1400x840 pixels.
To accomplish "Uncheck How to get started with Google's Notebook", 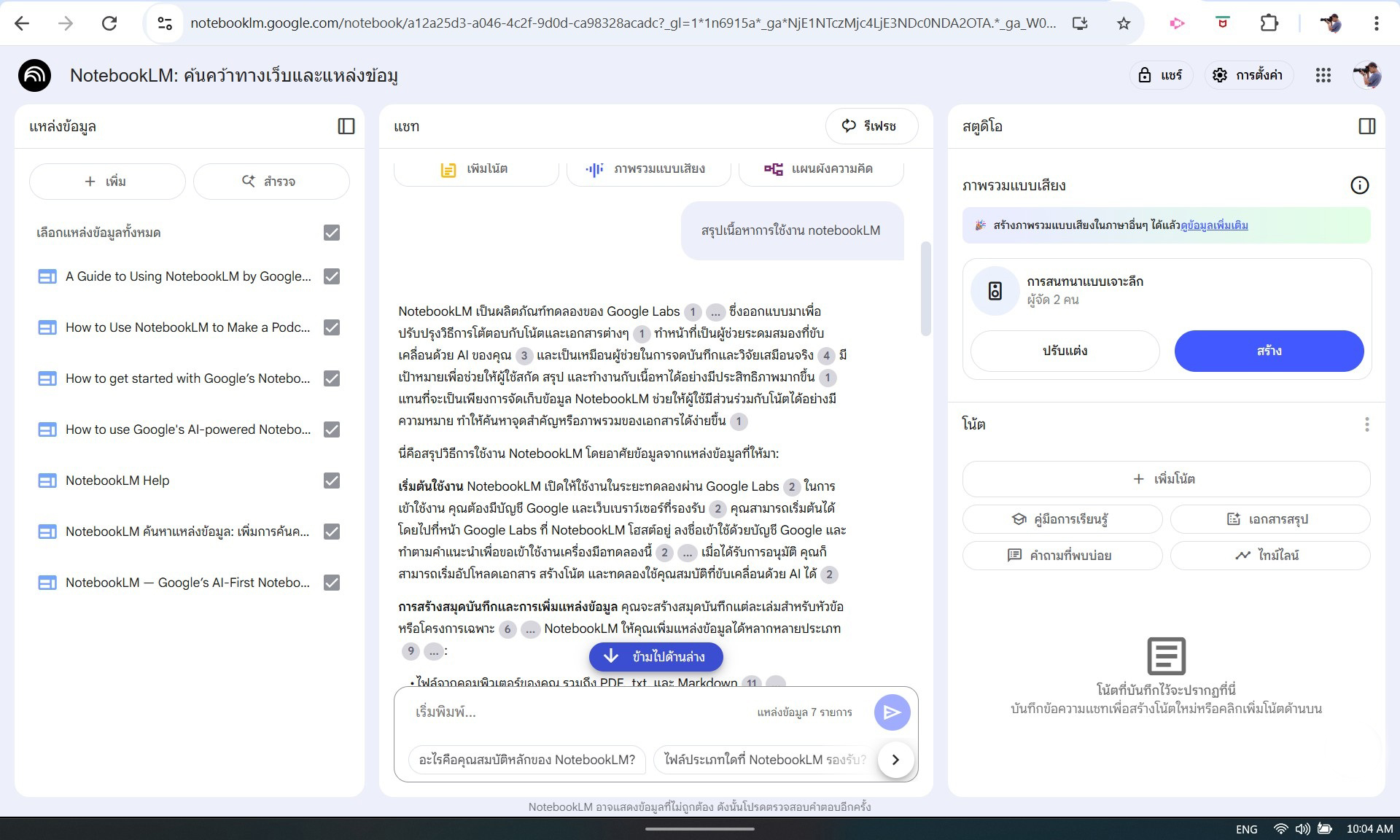I will pos(332,378).
